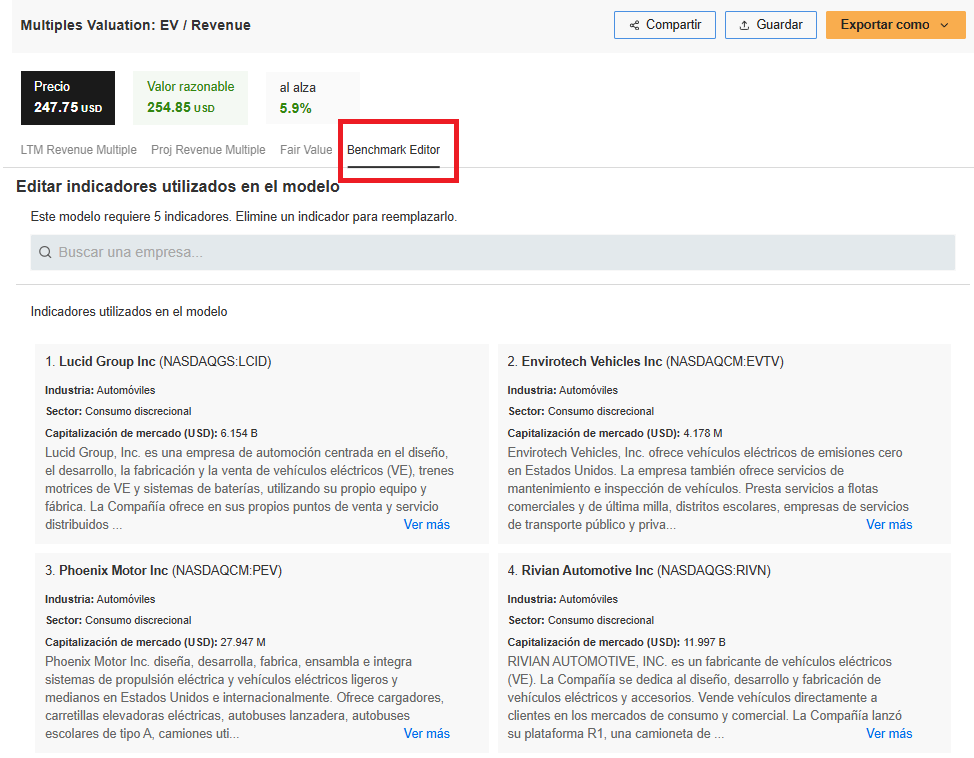Click the Valor razonable 254.85 USD box

coord(190,98)
